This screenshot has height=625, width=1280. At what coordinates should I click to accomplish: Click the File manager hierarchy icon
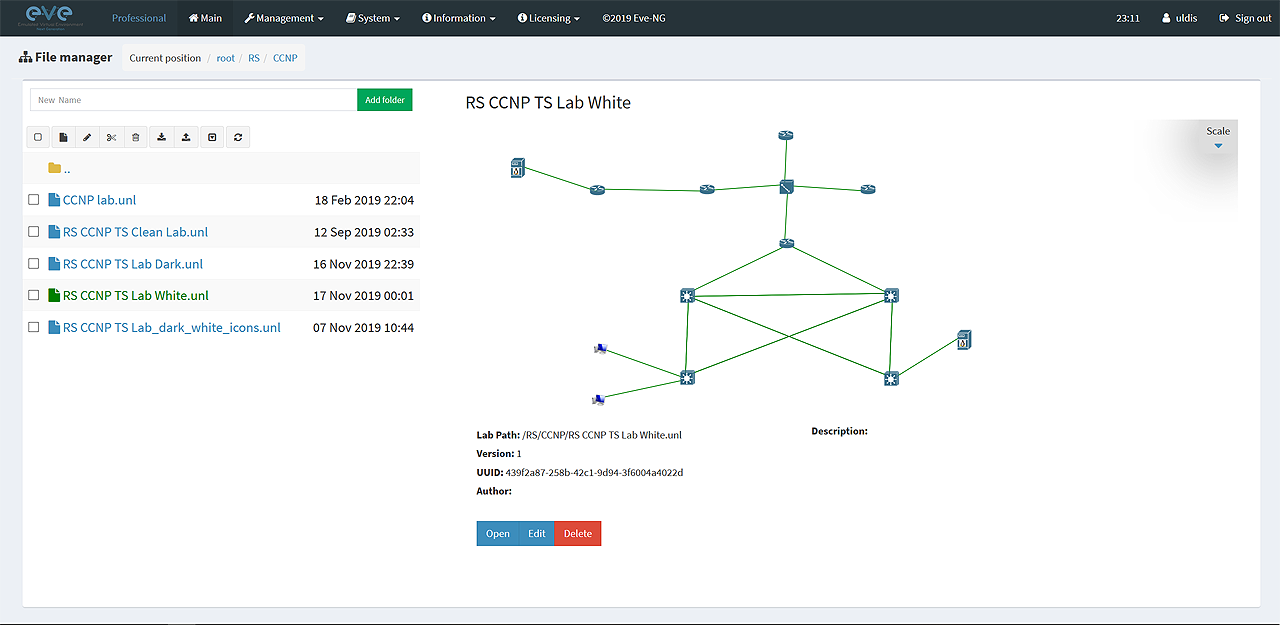tap(25, 58)
